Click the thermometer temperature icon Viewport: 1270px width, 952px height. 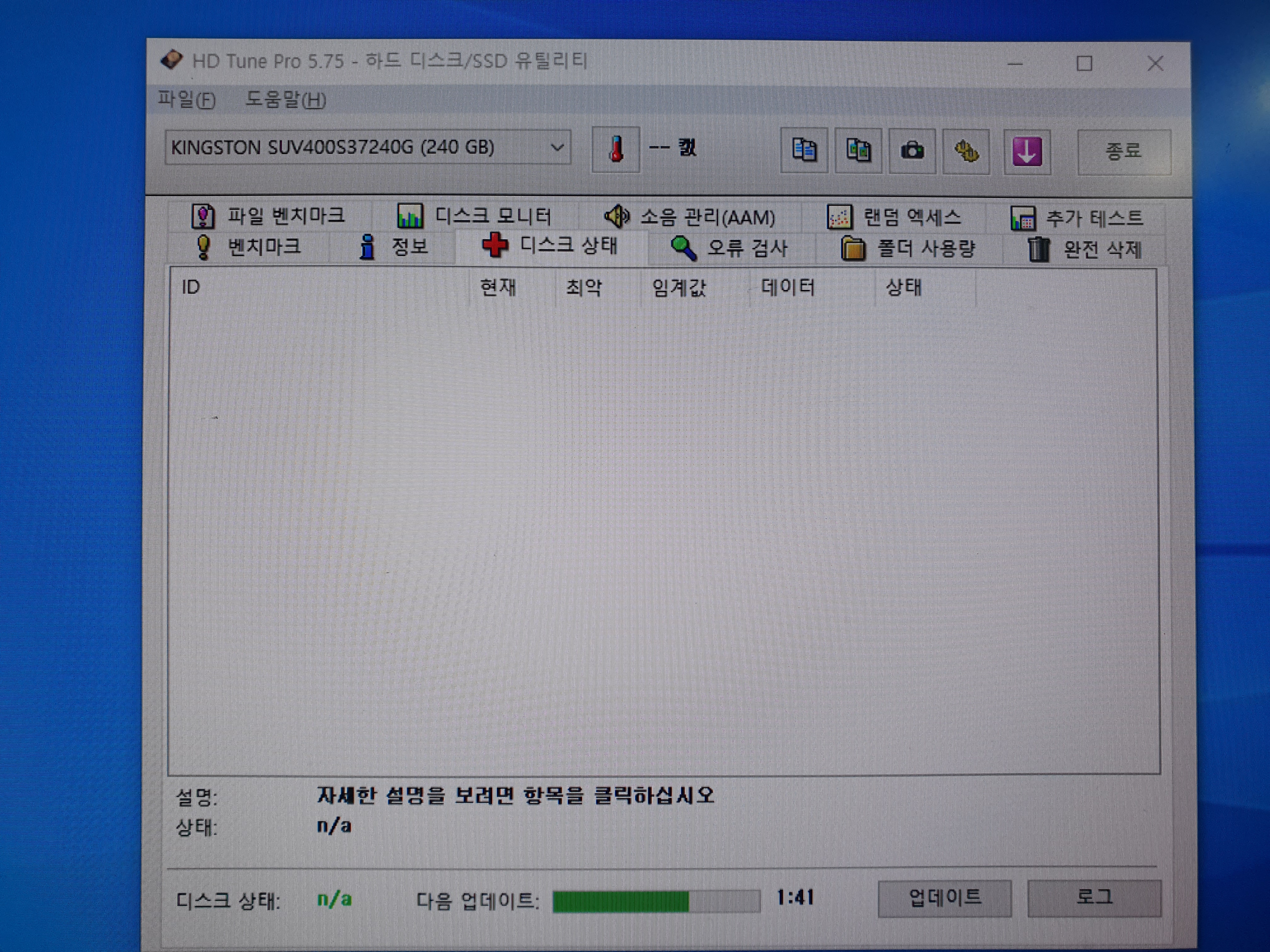pos(615,149)
